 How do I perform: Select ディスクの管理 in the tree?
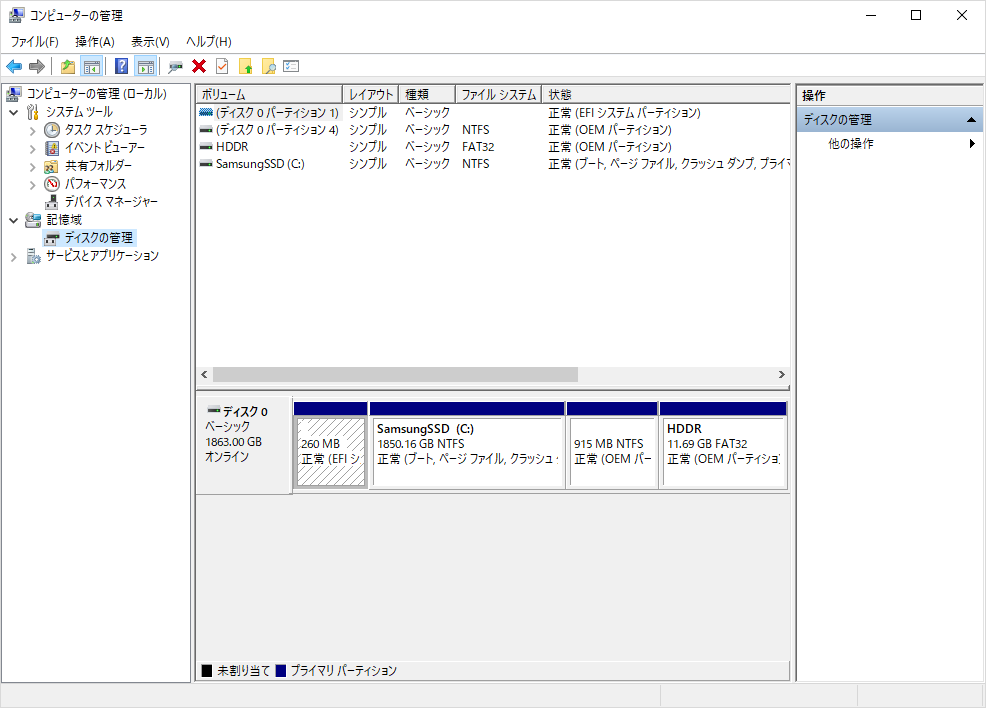point(99,238)
